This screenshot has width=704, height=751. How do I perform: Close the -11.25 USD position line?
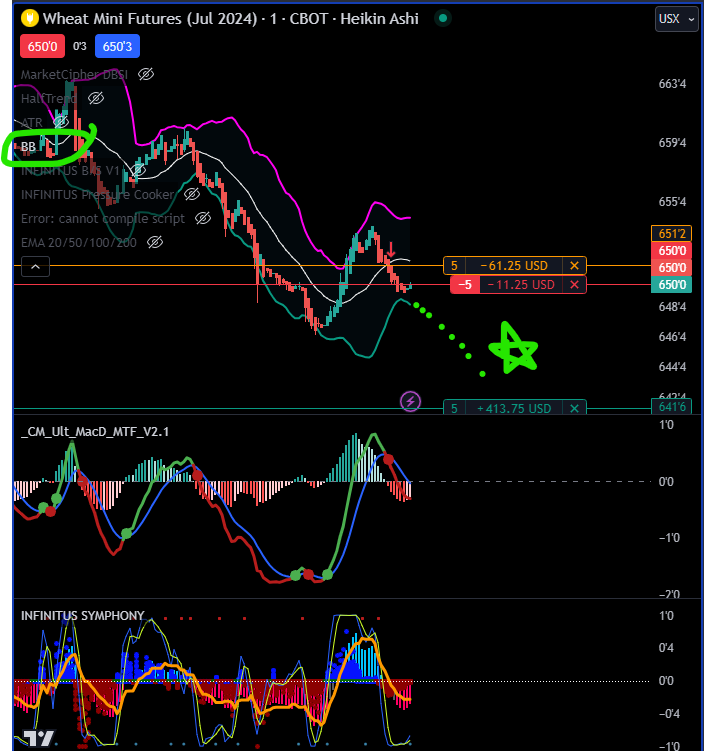pos(574,285)
